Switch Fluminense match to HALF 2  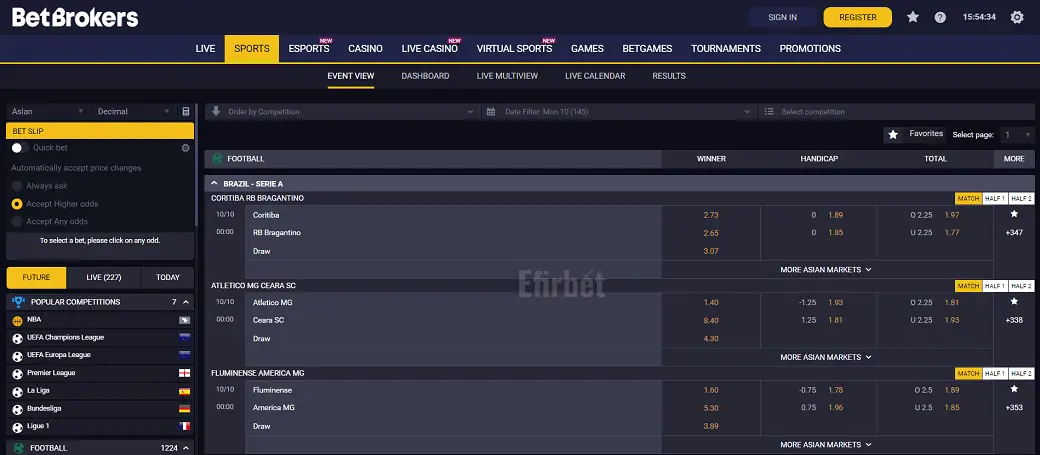point(1021,373)
